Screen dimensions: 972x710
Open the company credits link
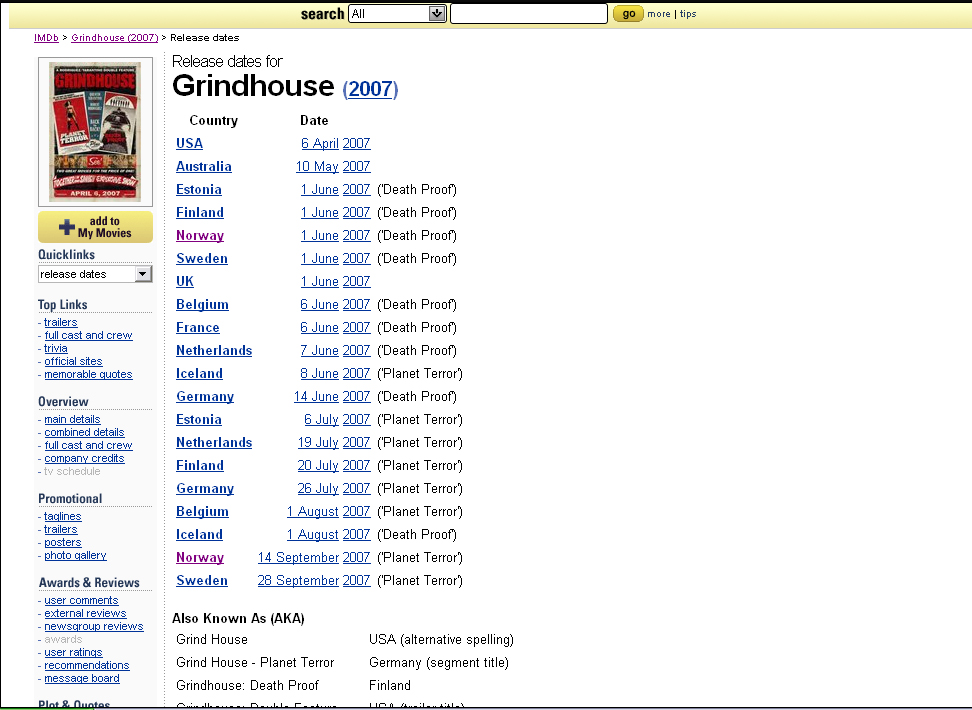pos(84,459)
